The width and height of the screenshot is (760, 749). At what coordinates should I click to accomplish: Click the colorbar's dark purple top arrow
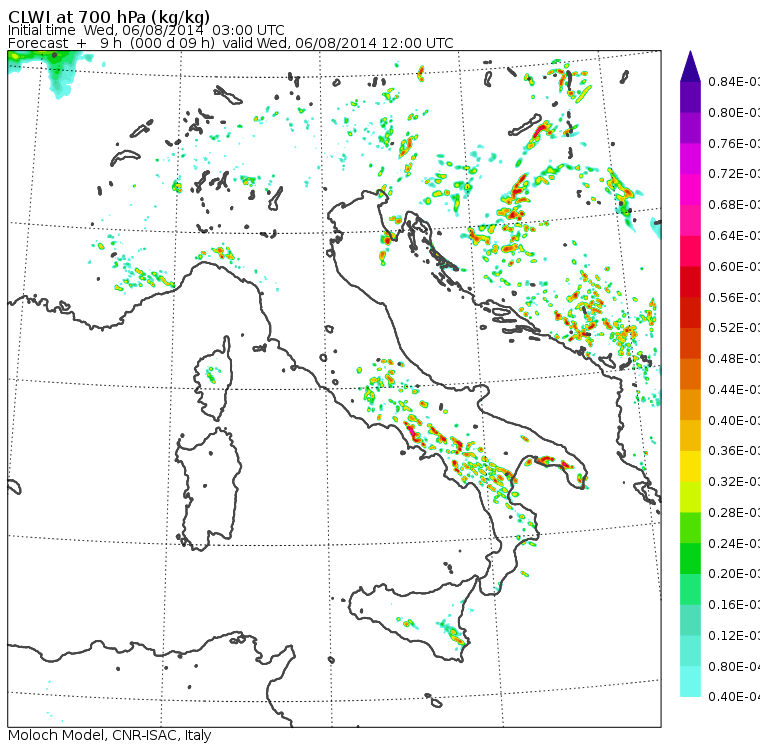[x=690, y=66]
